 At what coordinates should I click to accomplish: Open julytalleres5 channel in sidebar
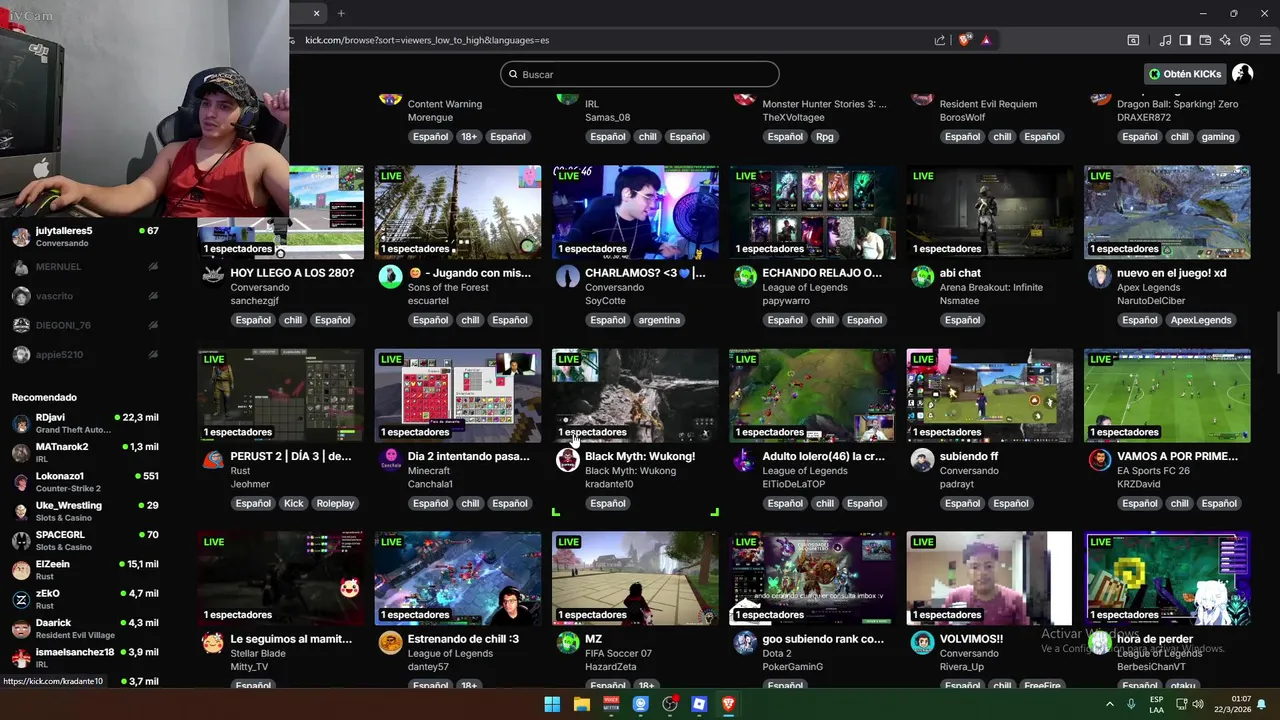pyautogui.click(x=85, y=237)
